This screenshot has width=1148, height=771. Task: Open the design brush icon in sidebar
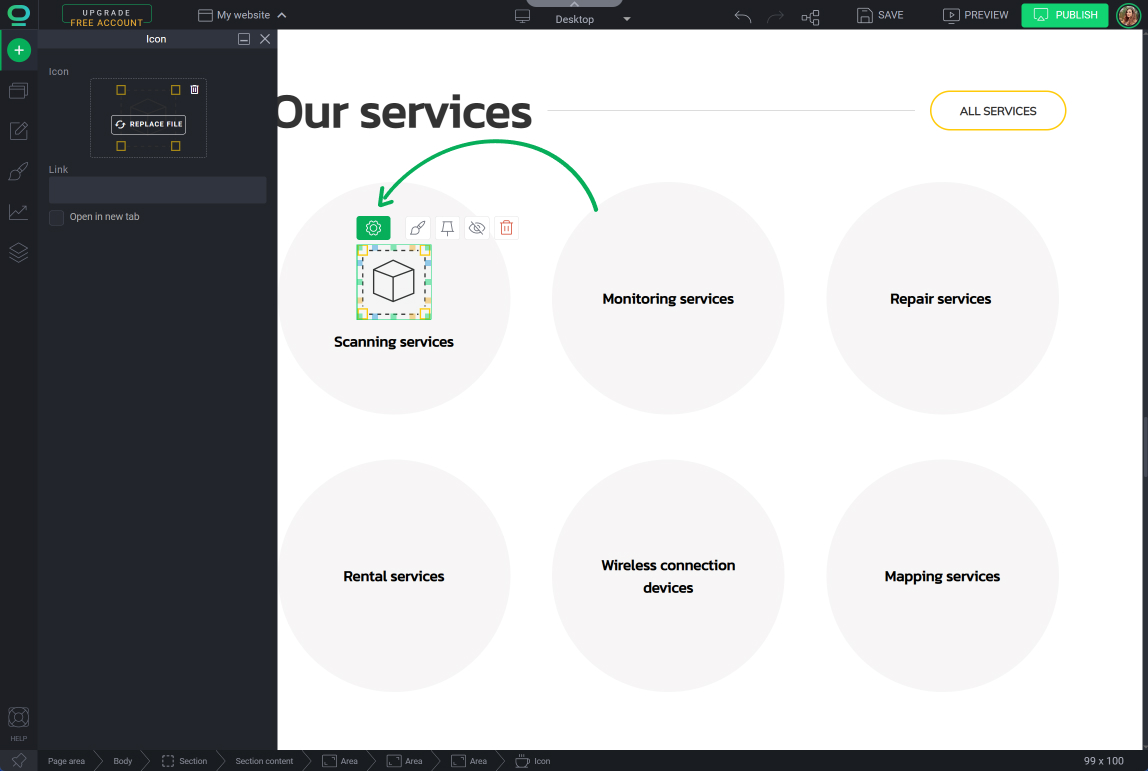(19, 171)
